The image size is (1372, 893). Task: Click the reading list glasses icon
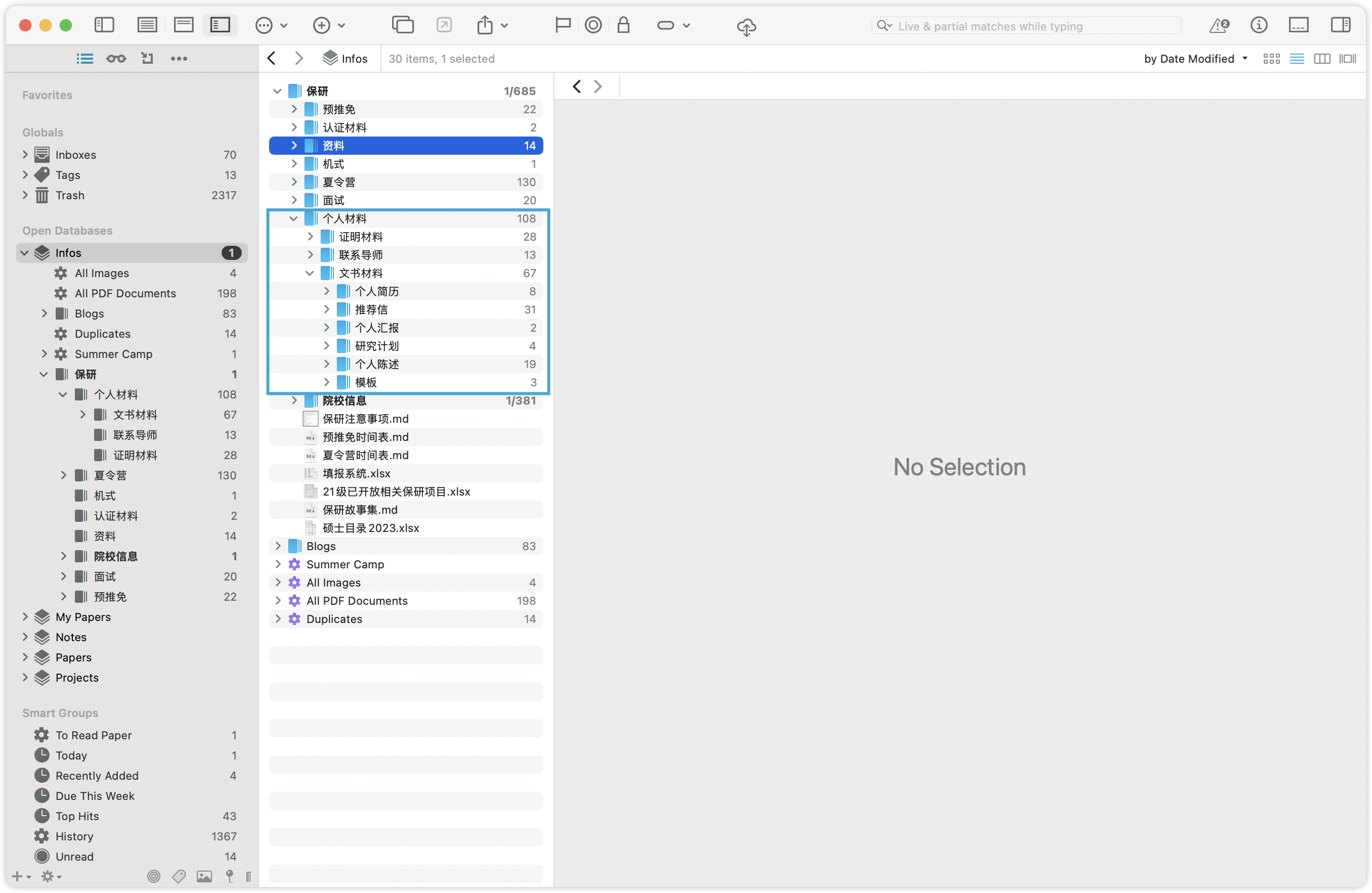click(116, 58)
